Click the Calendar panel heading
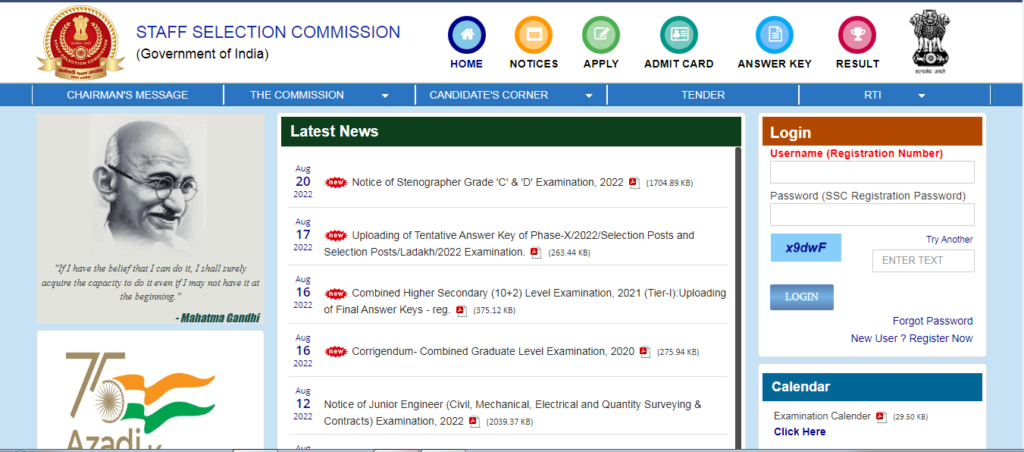 pyautogui.click(x=801, y=387)
